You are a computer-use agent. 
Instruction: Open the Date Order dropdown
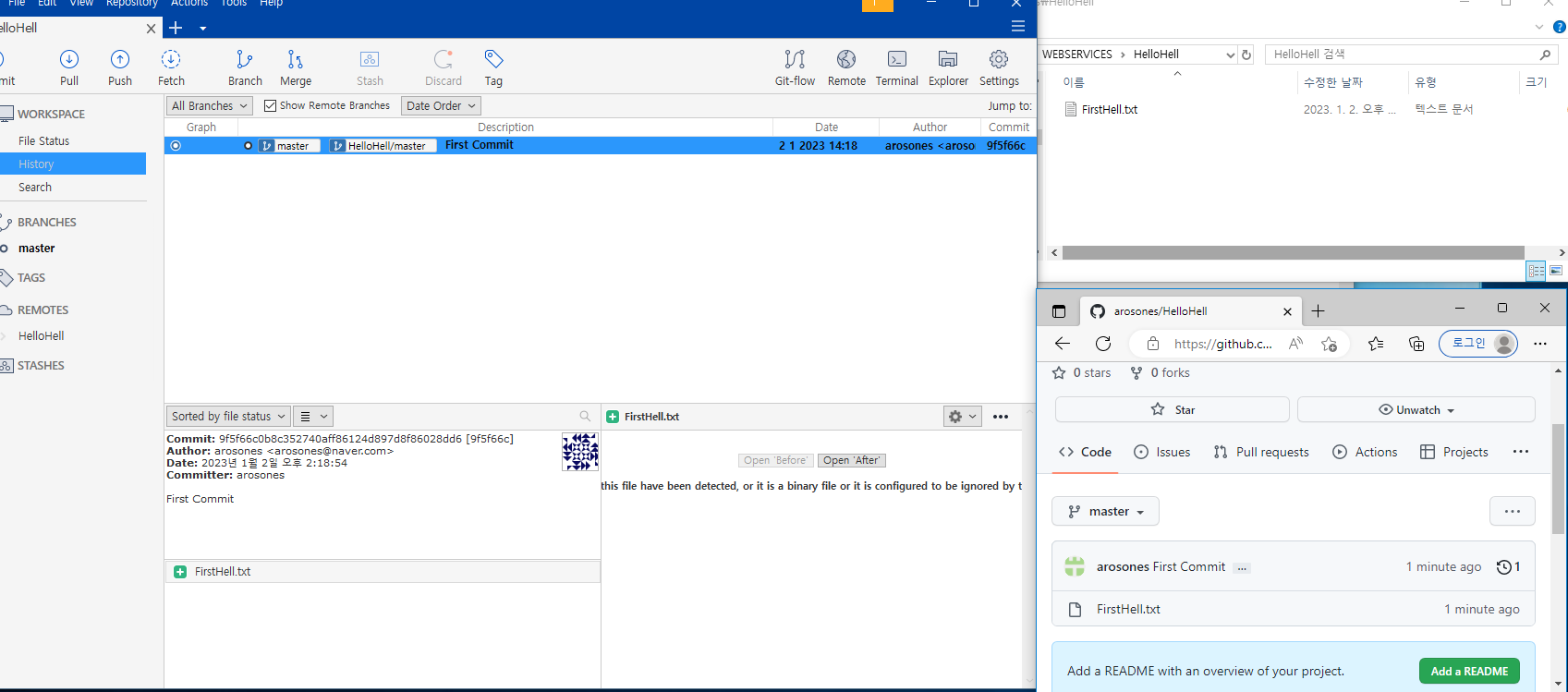[x=441, y=106]
